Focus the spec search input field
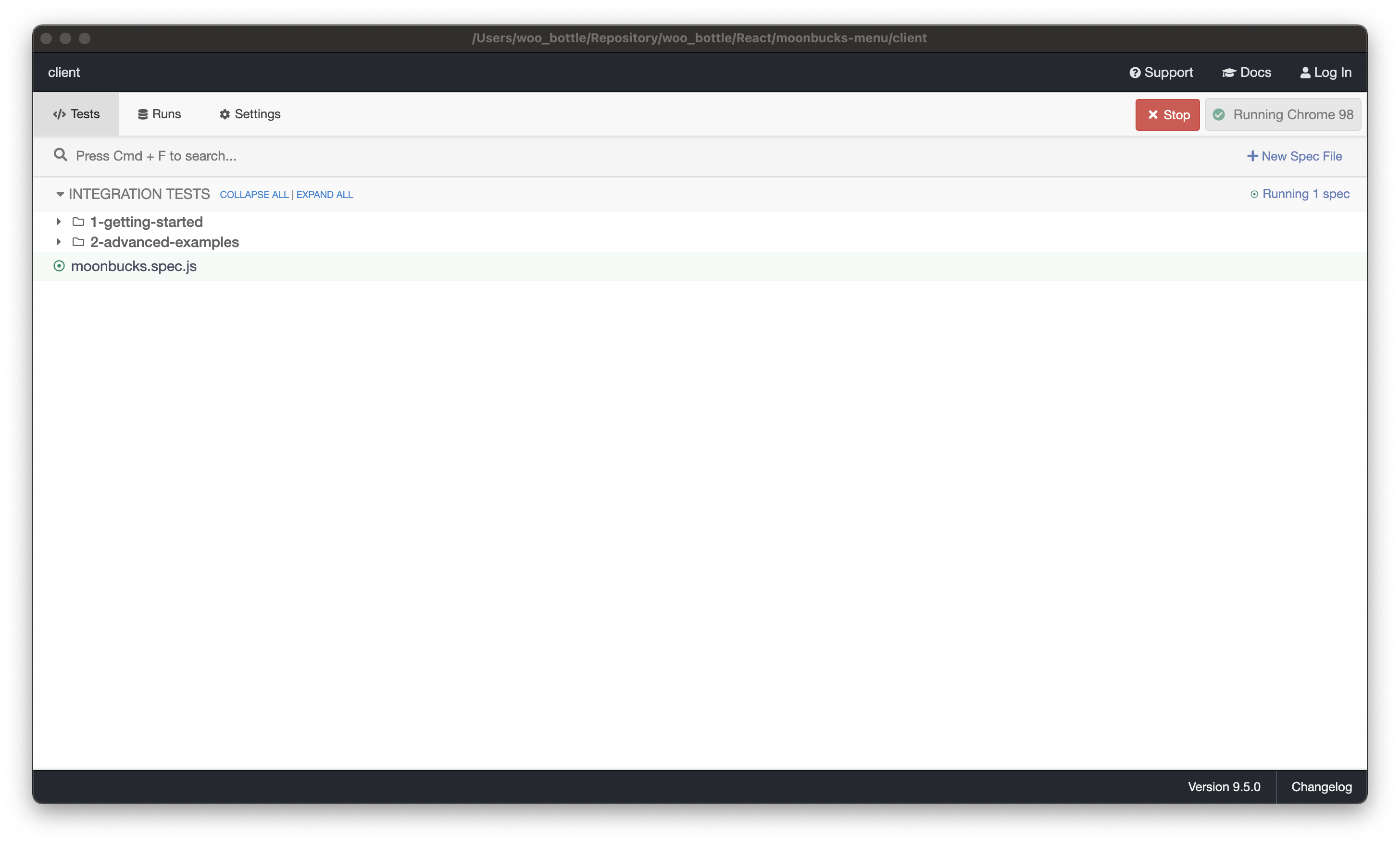This screenshot has width=1400, height=844. [x=398, y=156]
